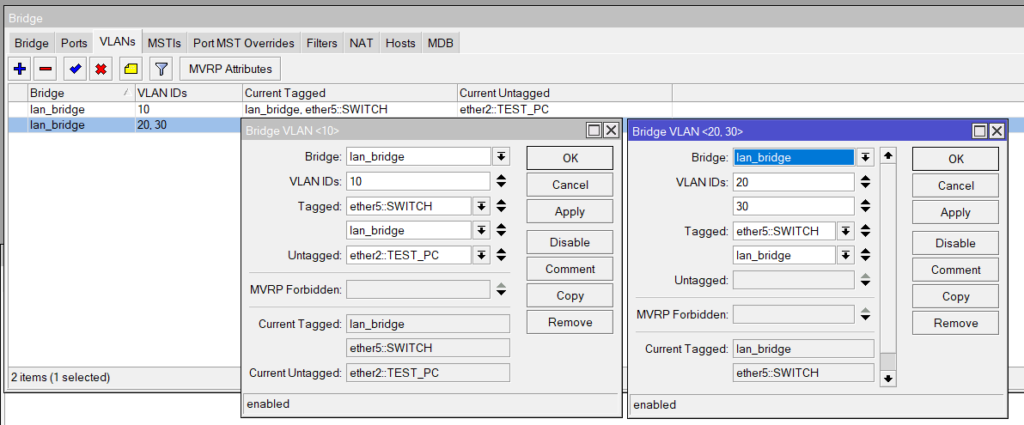
Task: Click add/remove arrows beside Untagged ether2::TEST_PC
Action: tap(501, 255)
